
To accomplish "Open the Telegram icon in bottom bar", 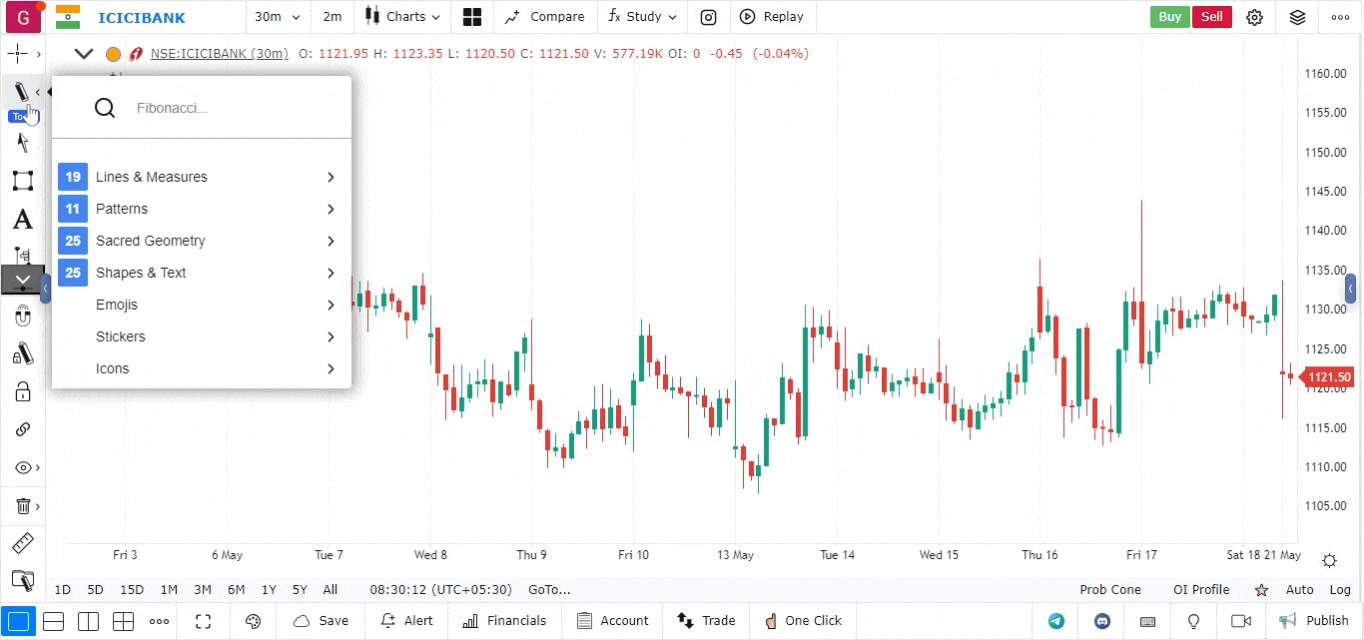I will tap(1056, 621).
